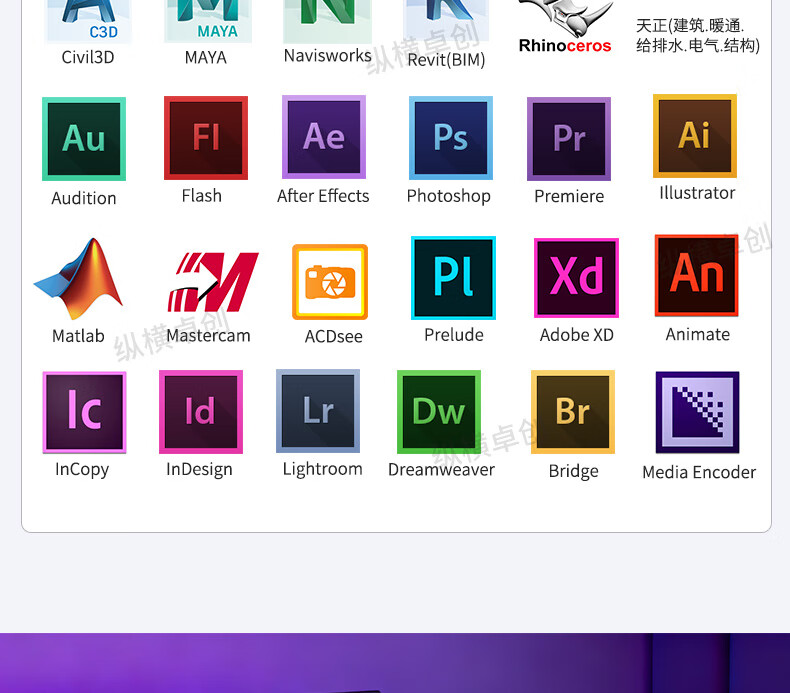Open the InDesign Id icon
This screenshot has width=790, height=693.
[201, 412]
